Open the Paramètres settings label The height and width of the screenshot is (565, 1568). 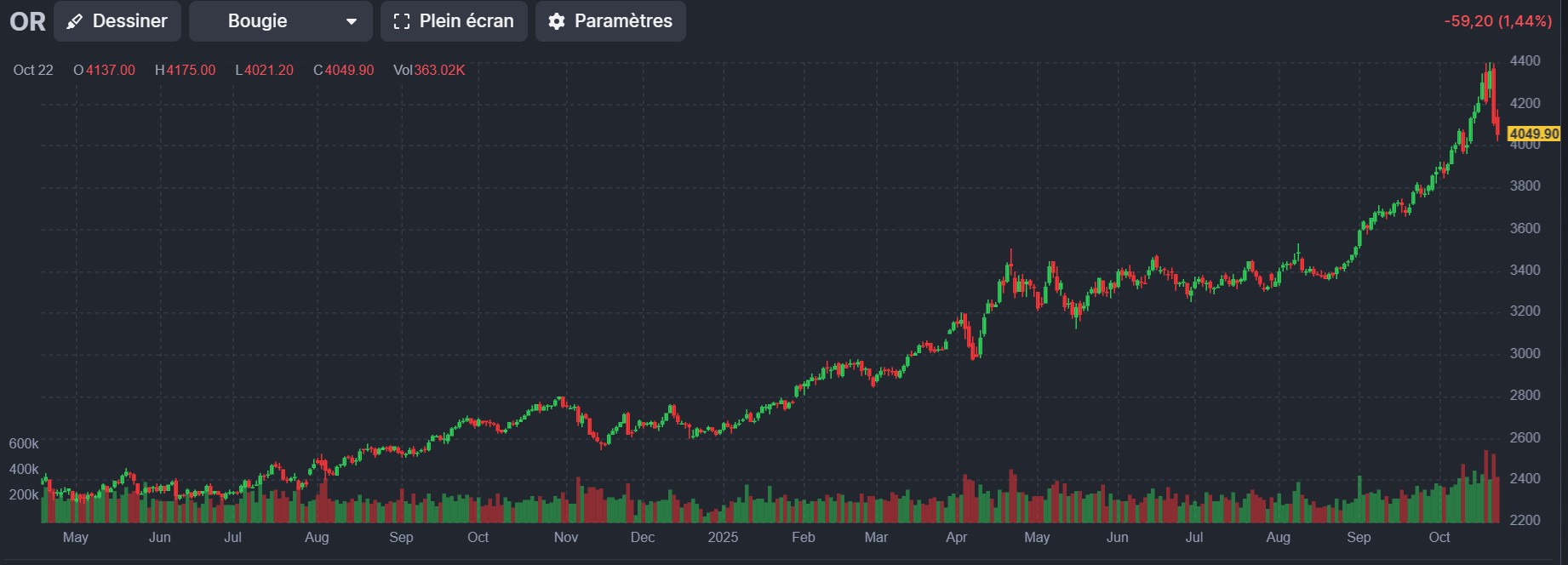[x=623, y=21]
